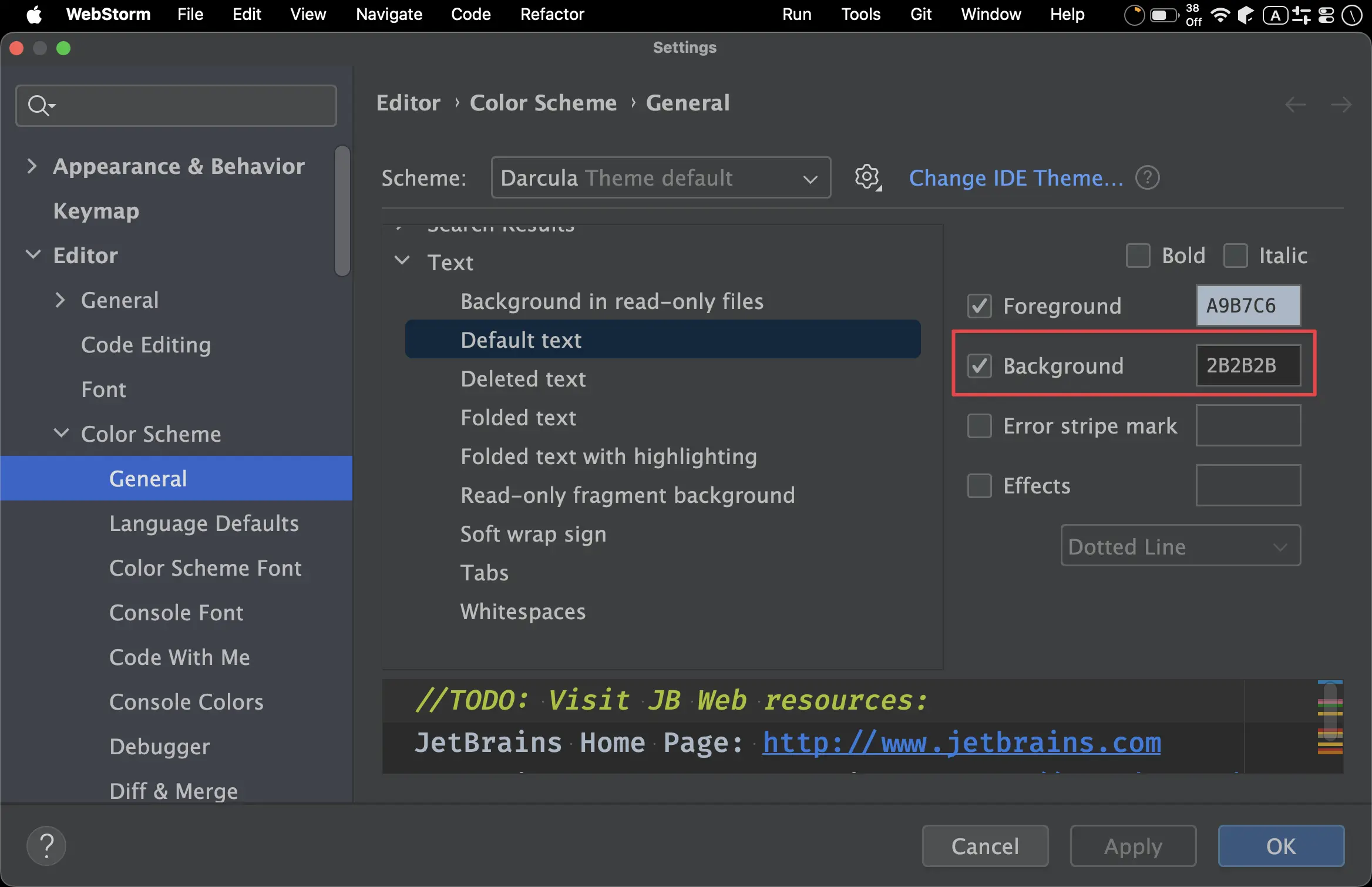Click the scheme settings gear icon
The width and height of the screenshot is (1372, 887).
tap(867, 177)
